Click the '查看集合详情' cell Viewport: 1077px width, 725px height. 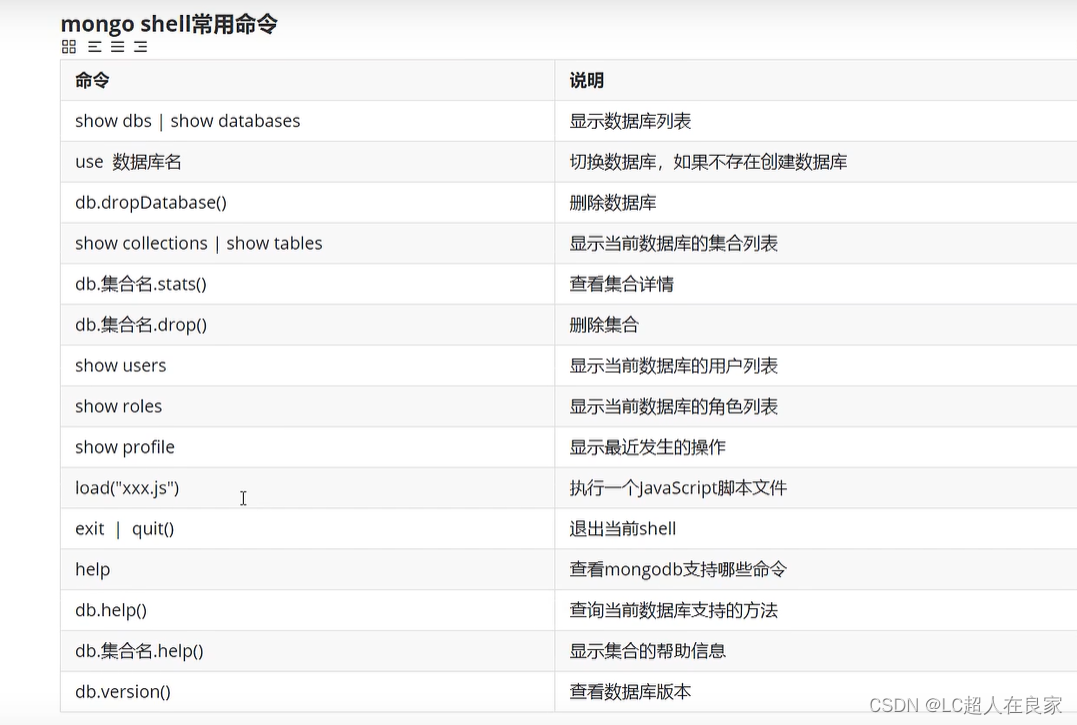816,284
